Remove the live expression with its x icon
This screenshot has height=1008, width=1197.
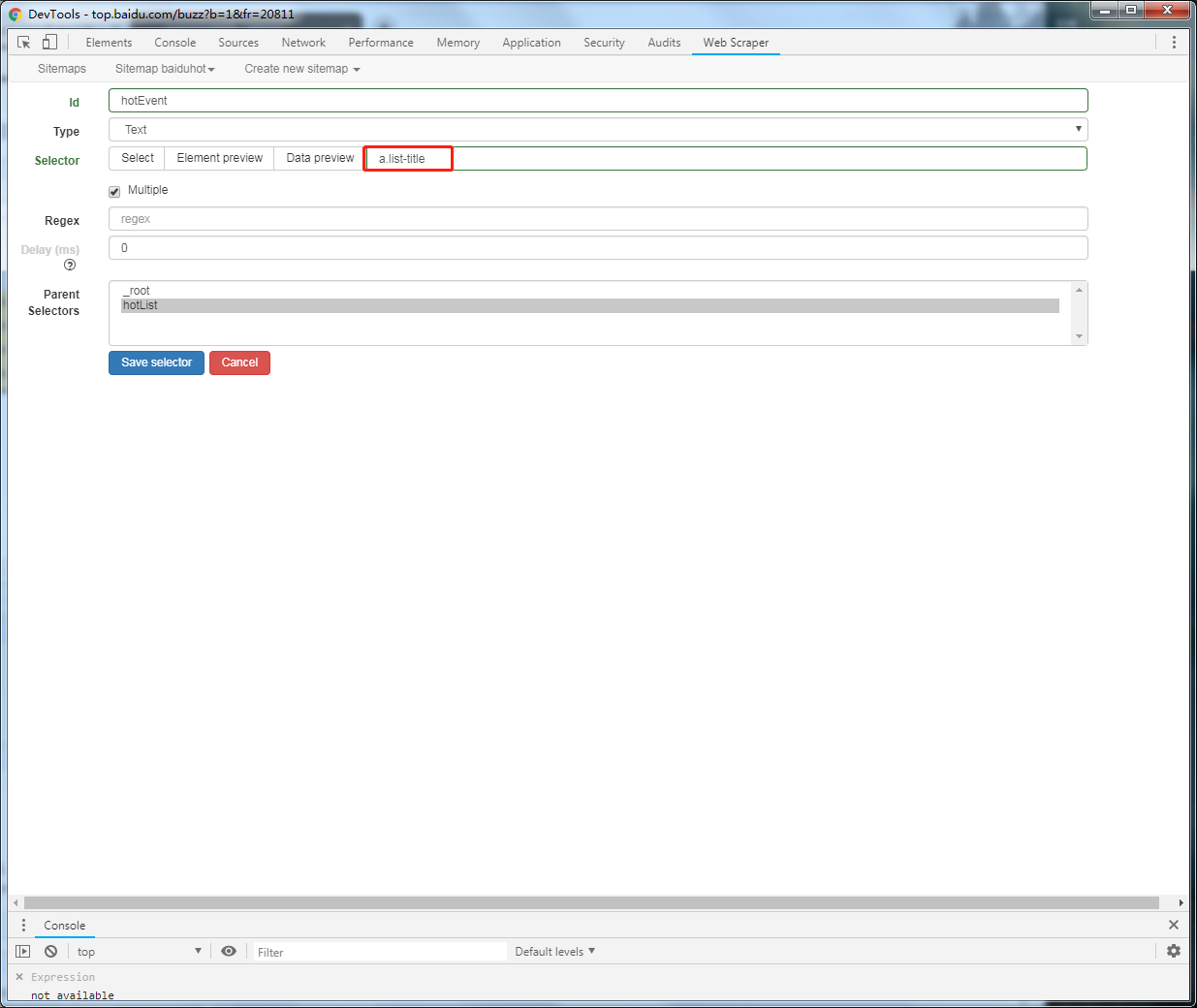pos(19,977)
